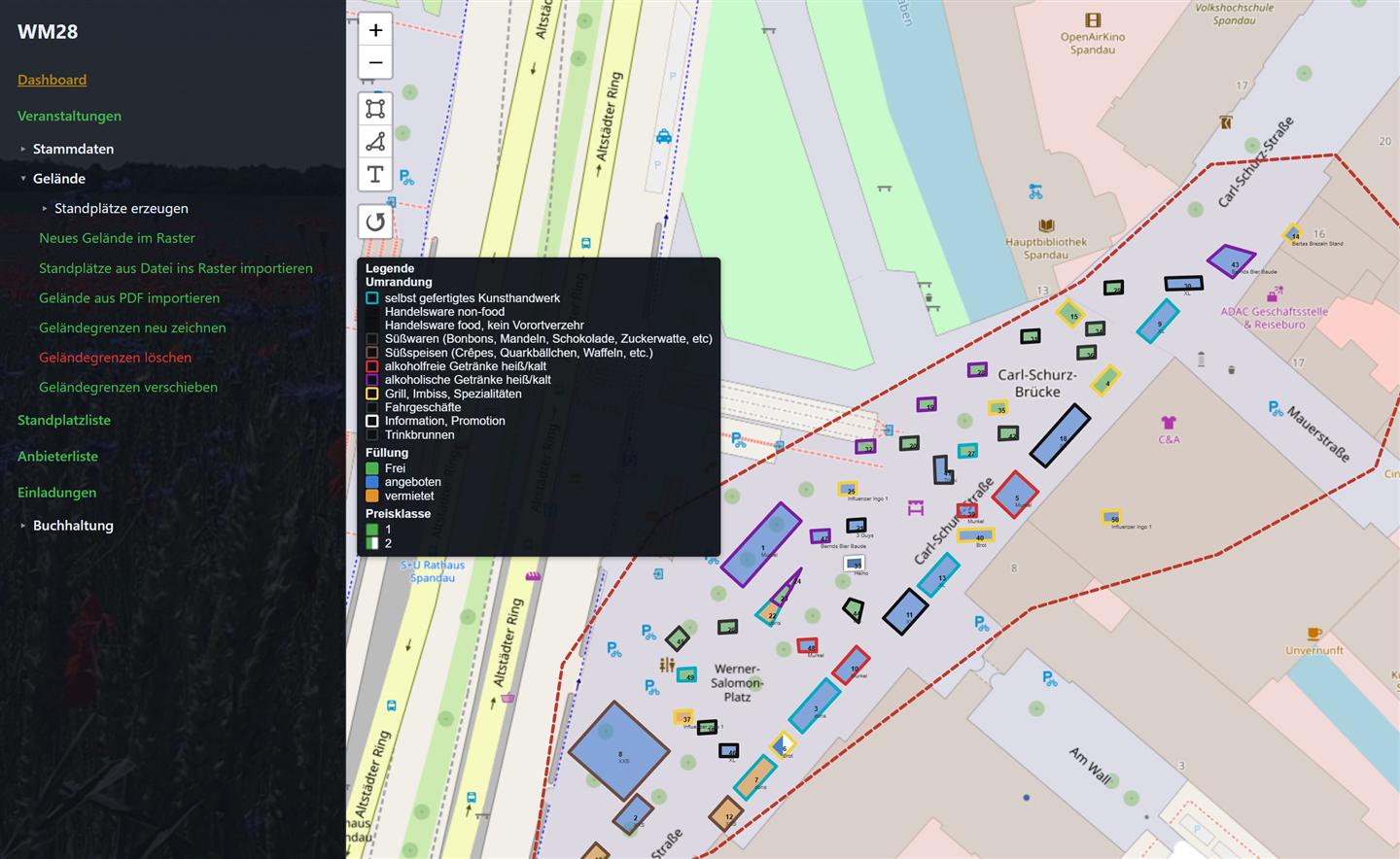
Task: Click the taxi stand icon on map
Action: point(663,136)
